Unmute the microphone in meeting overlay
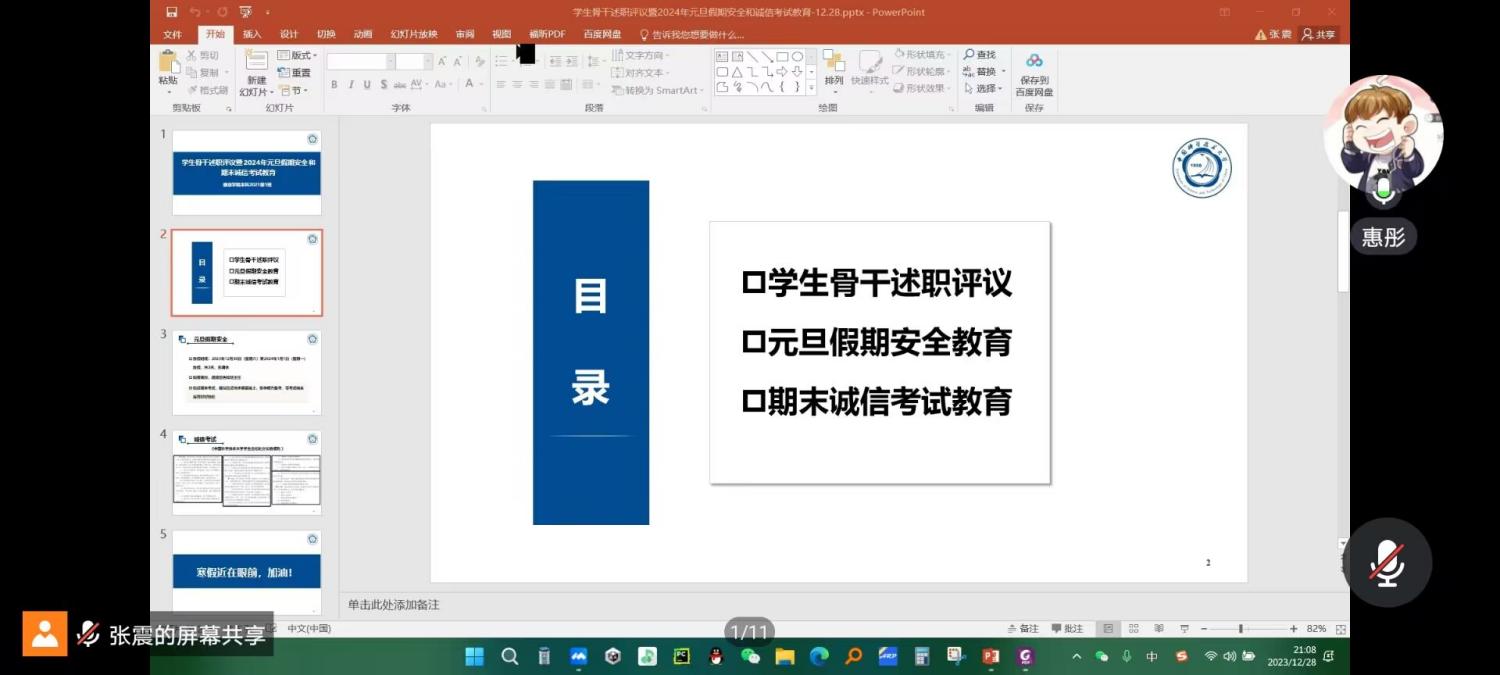 1386,563
